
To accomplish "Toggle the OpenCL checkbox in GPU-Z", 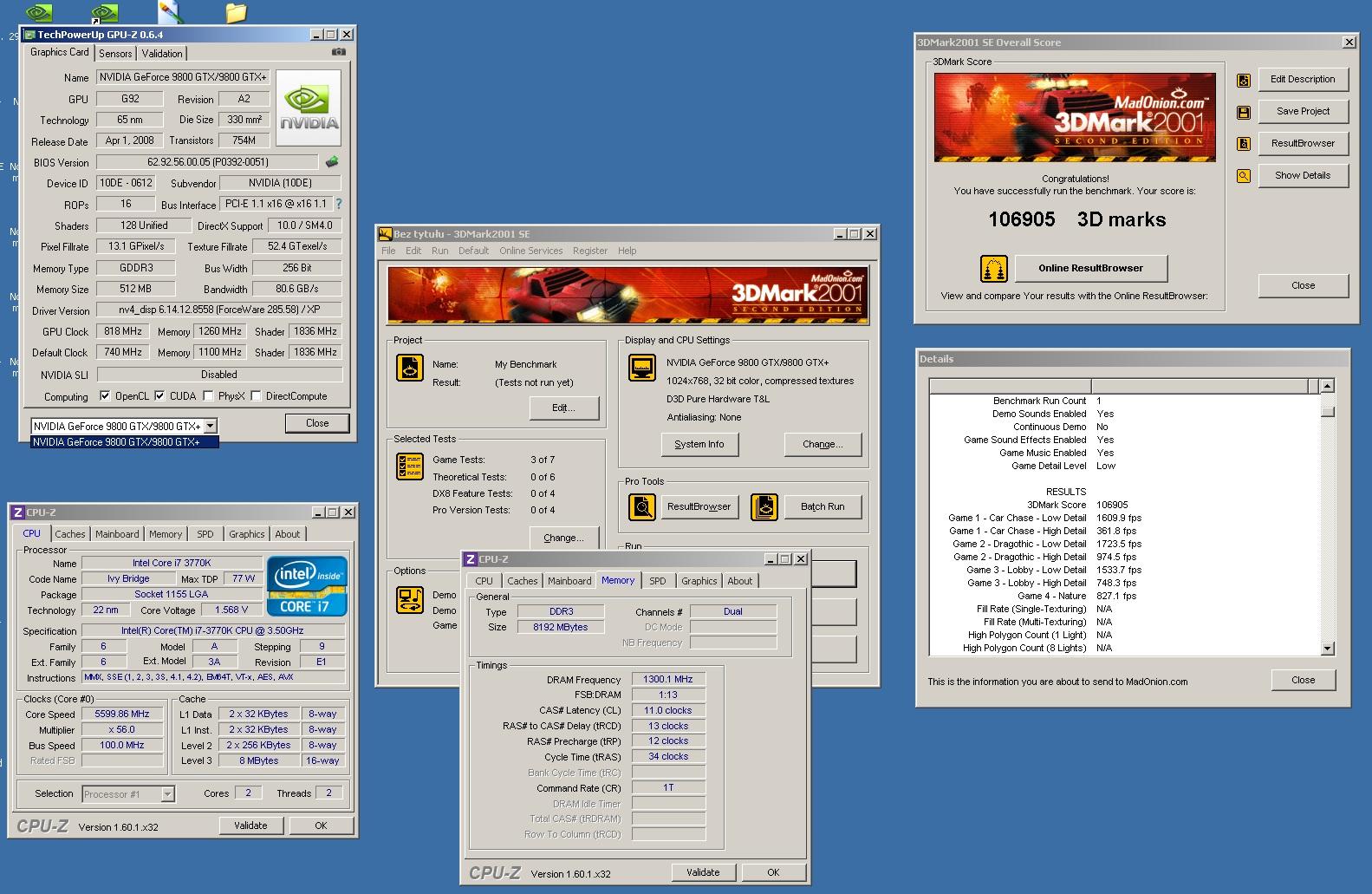I will 105,395.
